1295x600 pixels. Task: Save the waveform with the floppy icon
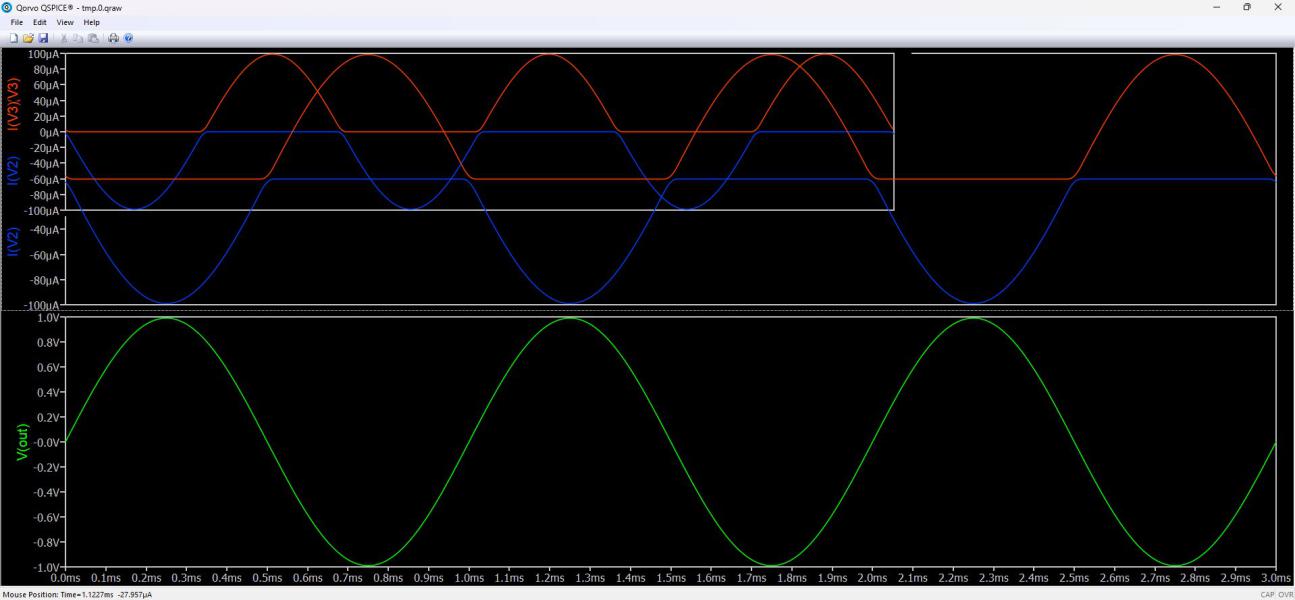43,38
